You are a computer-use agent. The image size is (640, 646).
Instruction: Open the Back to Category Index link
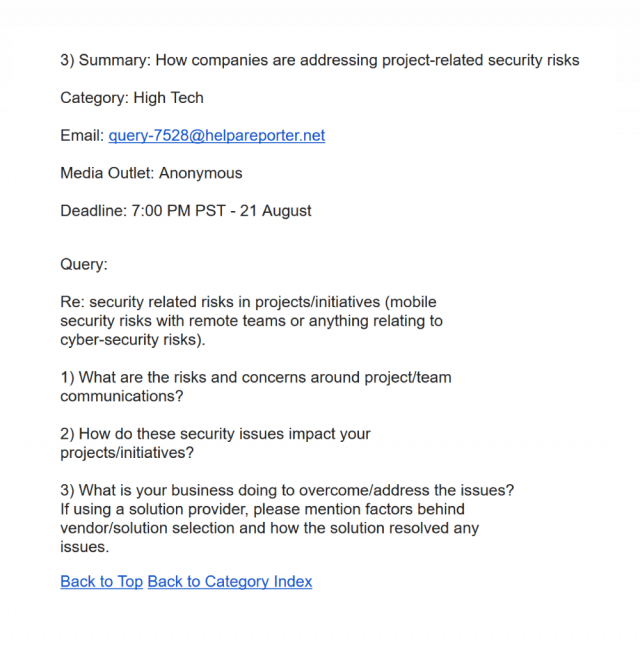(x=229, y=582)
